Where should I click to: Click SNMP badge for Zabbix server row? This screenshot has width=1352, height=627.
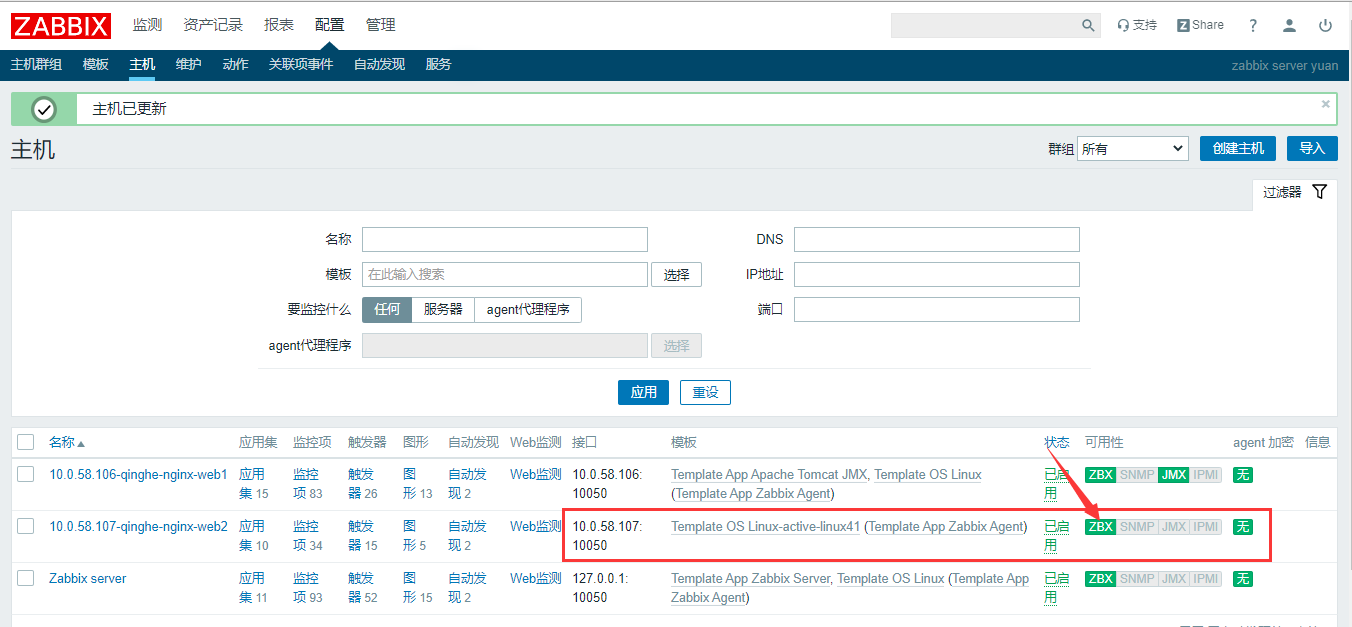(x=1137, y=579)
